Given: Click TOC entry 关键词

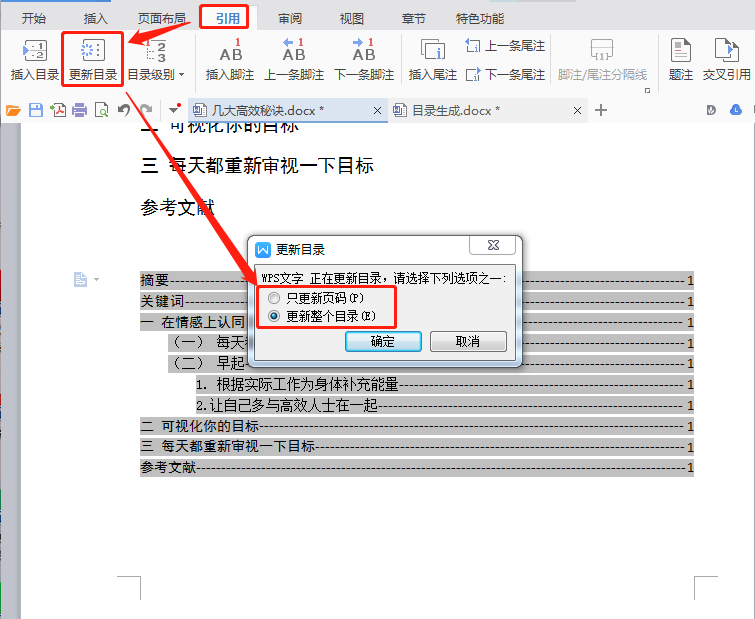Looking at the screenshot, I should [417, 301].
